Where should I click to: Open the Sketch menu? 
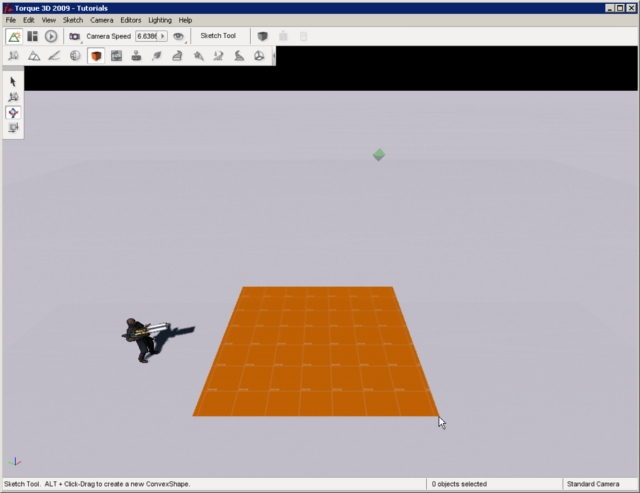click(x=73, y=20)
